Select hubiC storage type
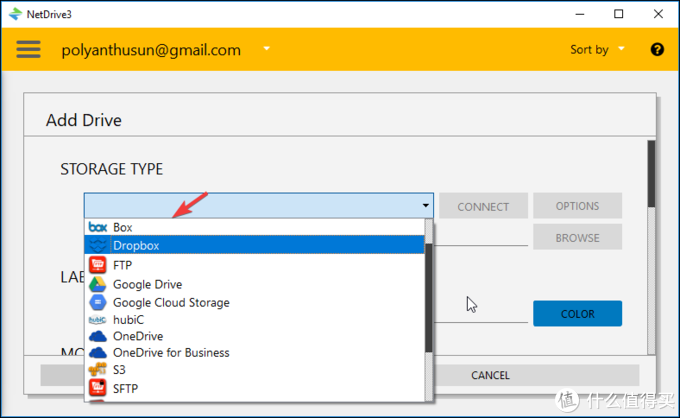This screenshot has height=418, width=680. tap(254, 320)
